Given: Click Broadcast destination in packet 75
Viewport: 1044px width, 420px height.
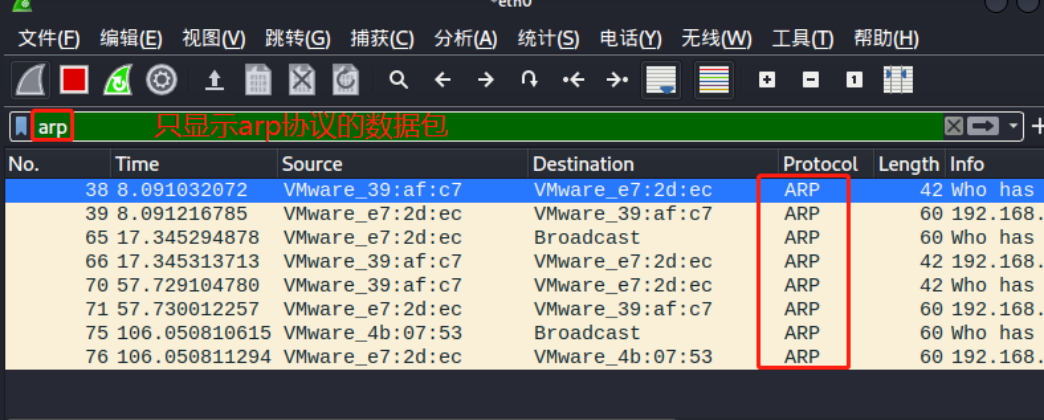Looking at the screenshot, I should click(x=587, y=333).
